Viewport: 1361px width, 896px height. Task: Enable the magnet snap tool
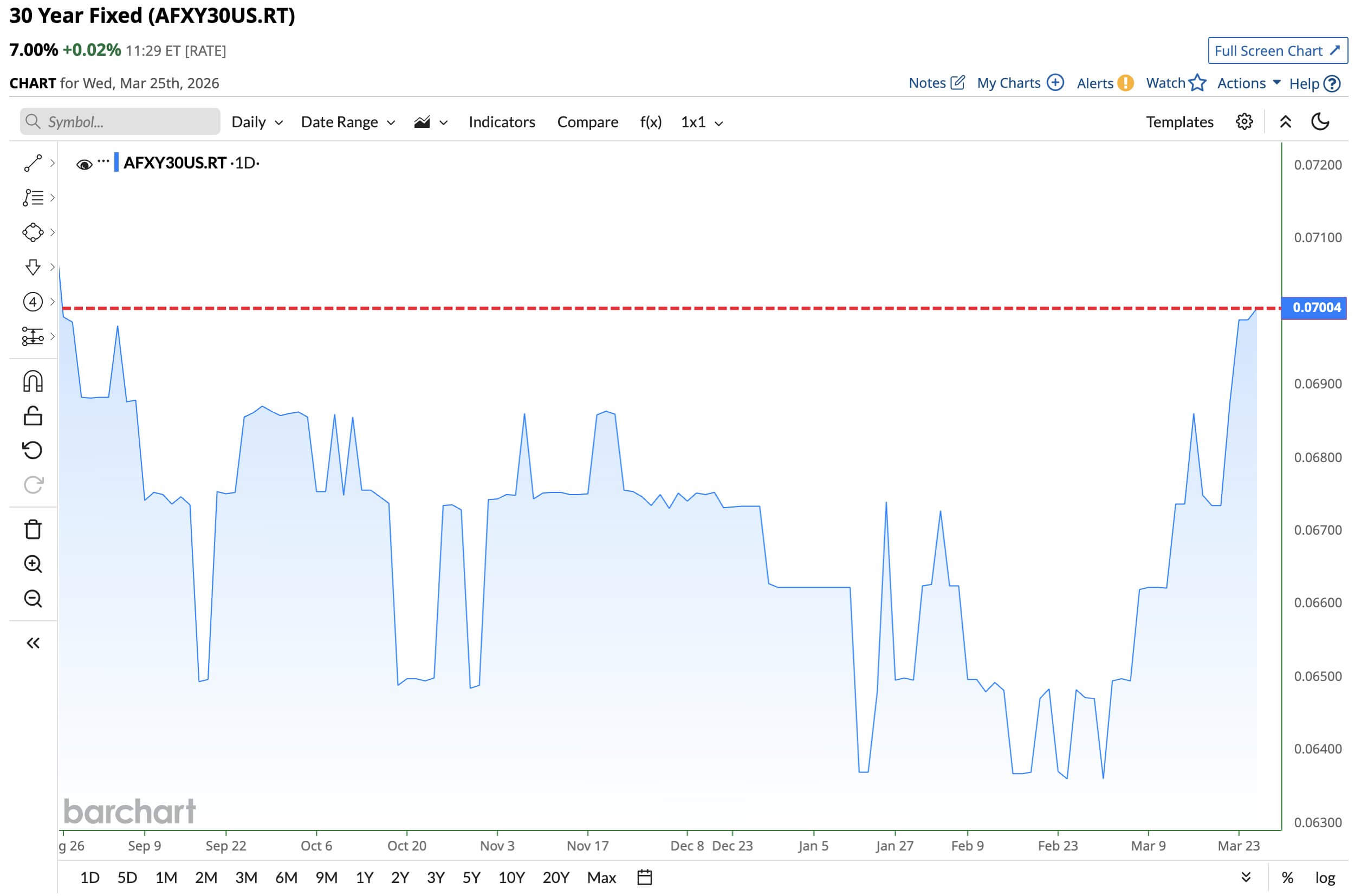[33, 380]
